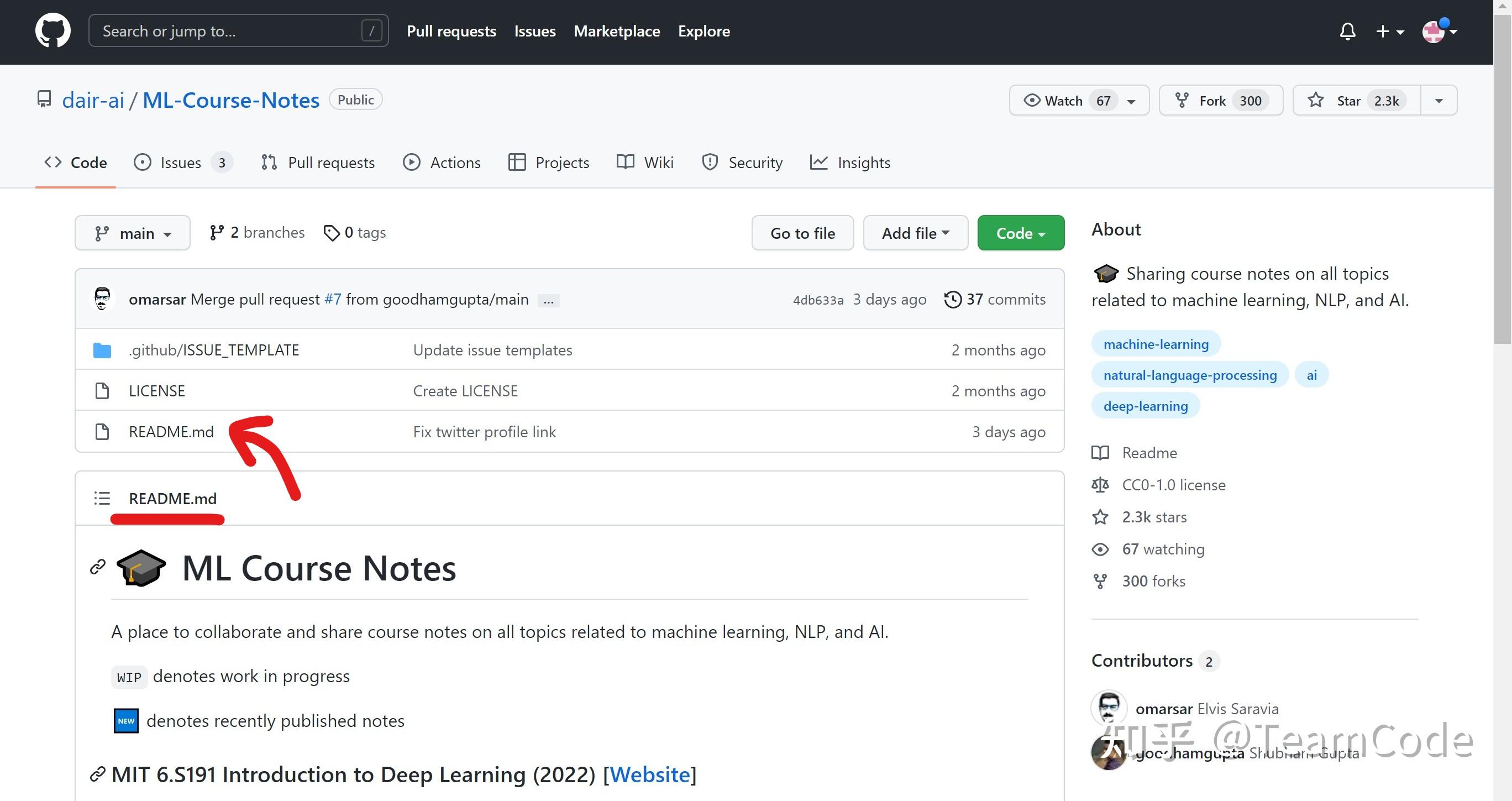This screenshot has height=801, width=1512.
Task: Click the branch icon showing 2 branches
Action: click(x=255, y=232)
